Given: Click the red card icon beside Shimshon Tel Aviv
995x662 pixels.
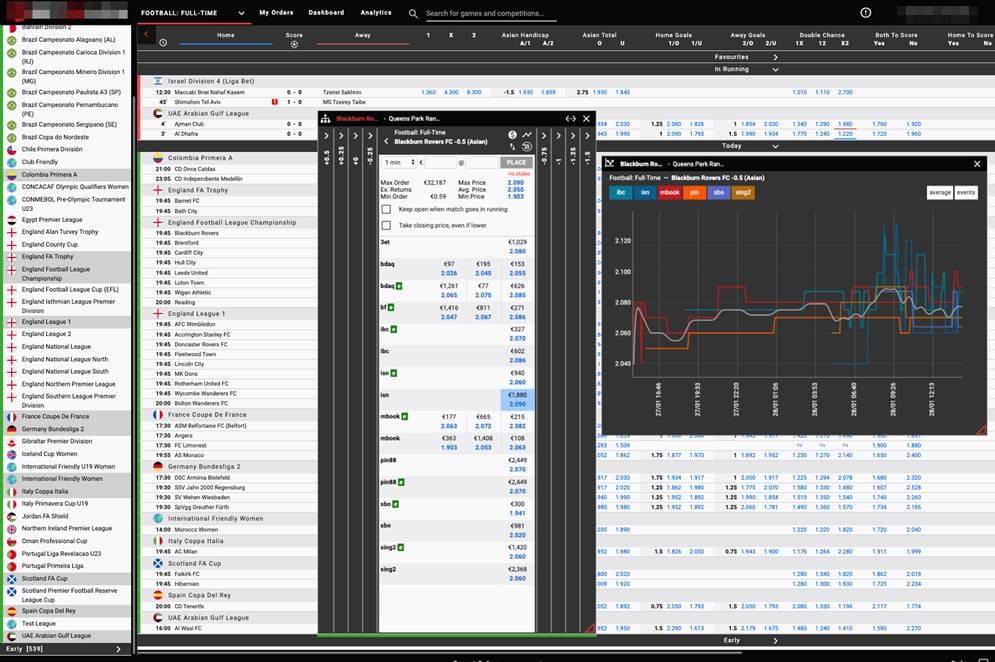Looking at the screenshot, I should (274, 102).
